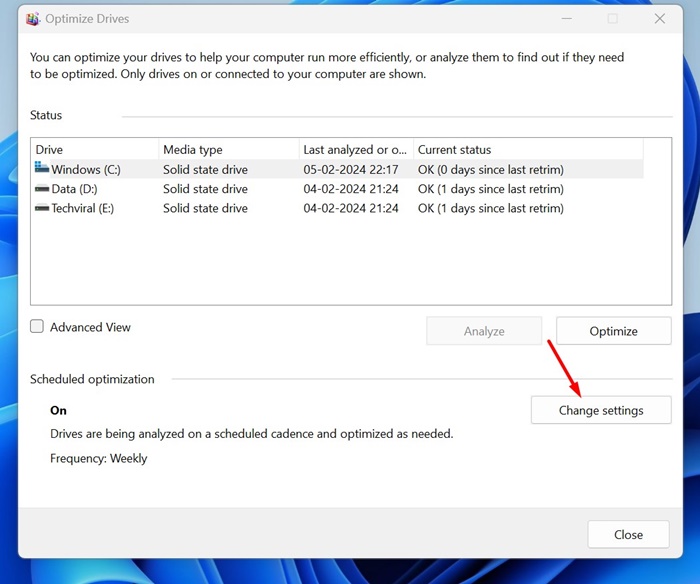This screenshot has height=584, width=700.
Task: Sort by the Media type column header
Action: (x=228, y=150)
